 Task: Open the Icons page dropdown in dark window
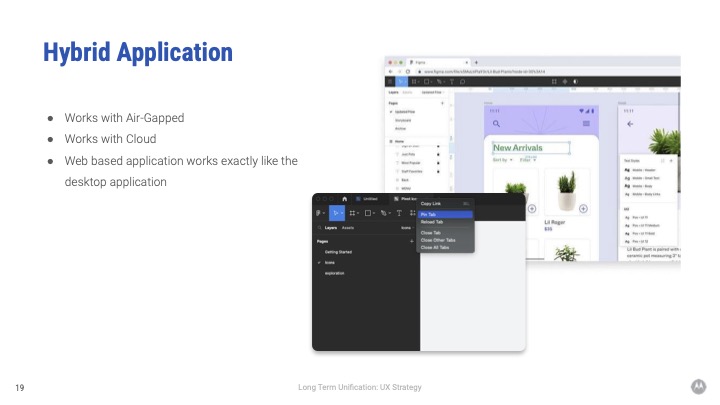(407, 228)
